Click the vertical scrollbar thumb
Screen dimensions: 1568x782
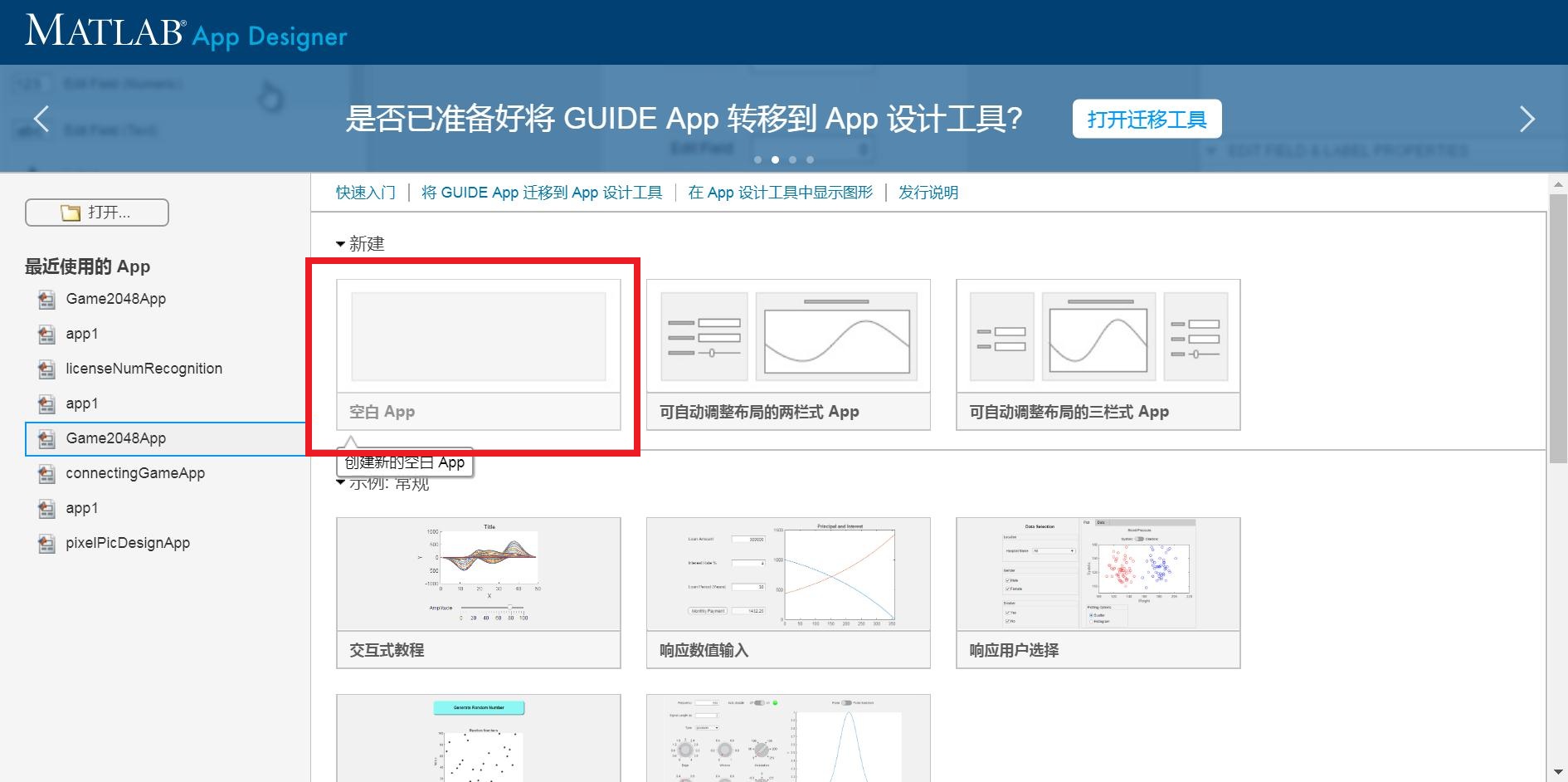pyautogui.click(x=1558, y=329)
